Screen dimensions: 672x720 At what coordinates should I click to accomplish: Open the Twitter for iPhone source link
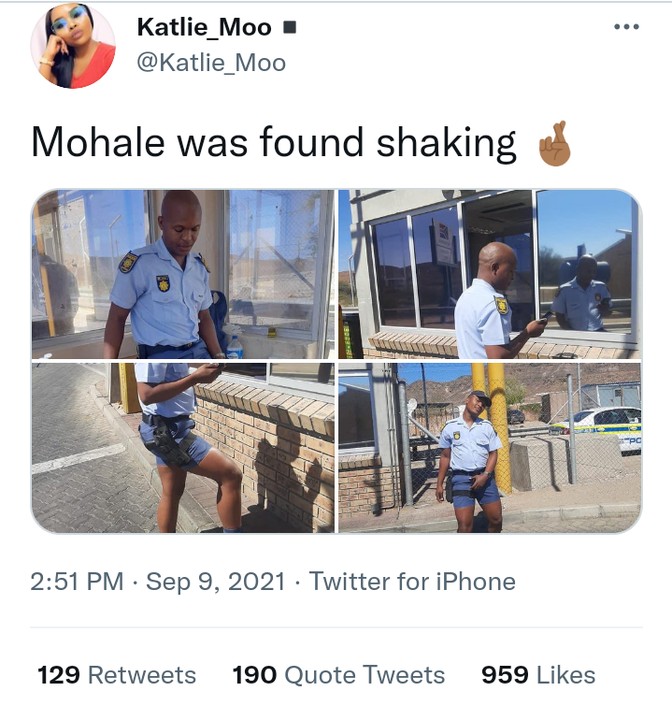pos(413,582)
